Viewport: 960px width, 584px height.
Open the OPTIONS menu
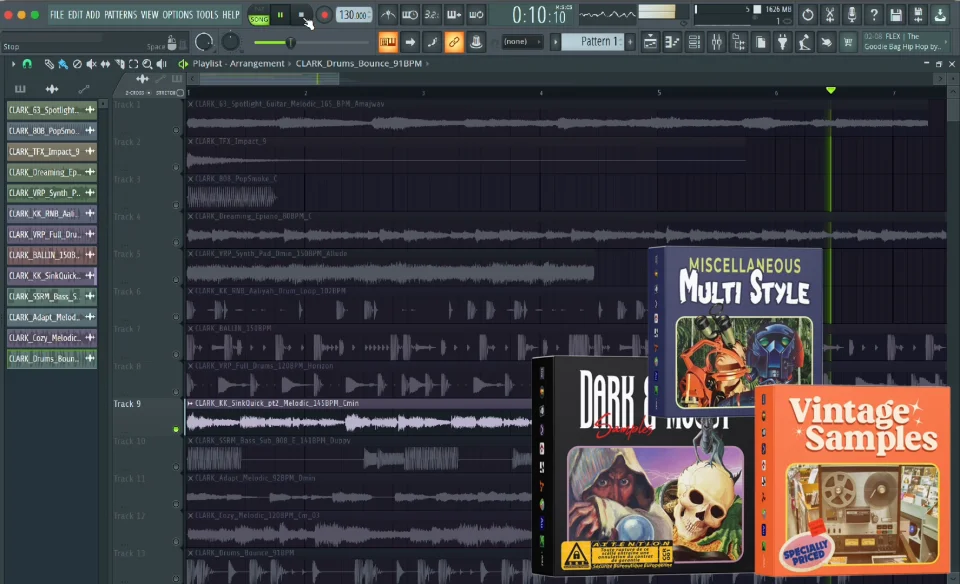coord(178,15)
